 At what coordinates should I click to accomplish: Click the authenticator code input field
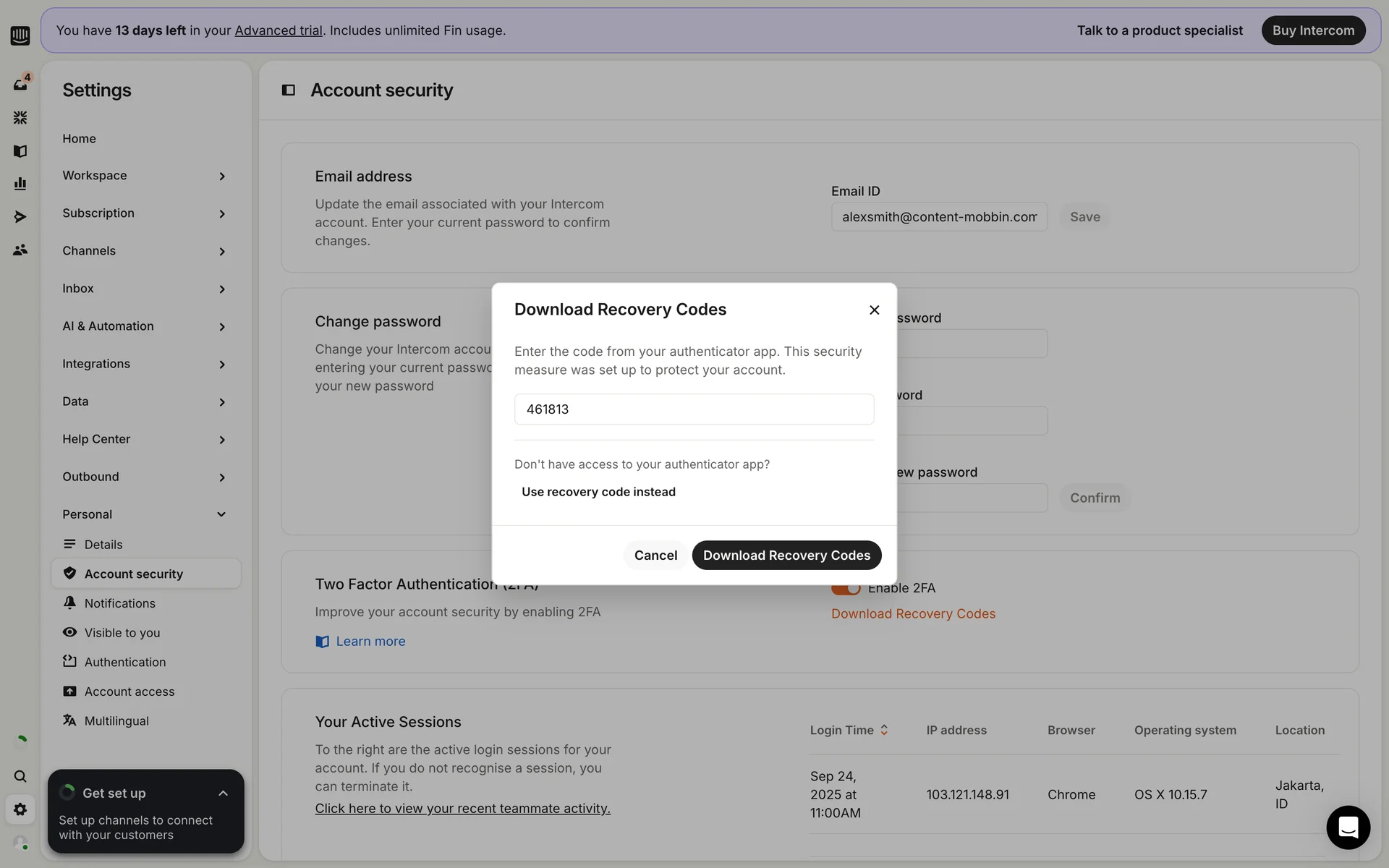click(x=694, y=409)
